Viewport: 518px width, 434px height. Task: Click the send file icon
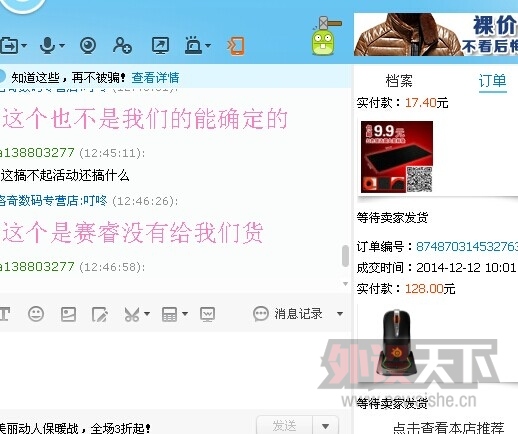click(x=9, y=45)
